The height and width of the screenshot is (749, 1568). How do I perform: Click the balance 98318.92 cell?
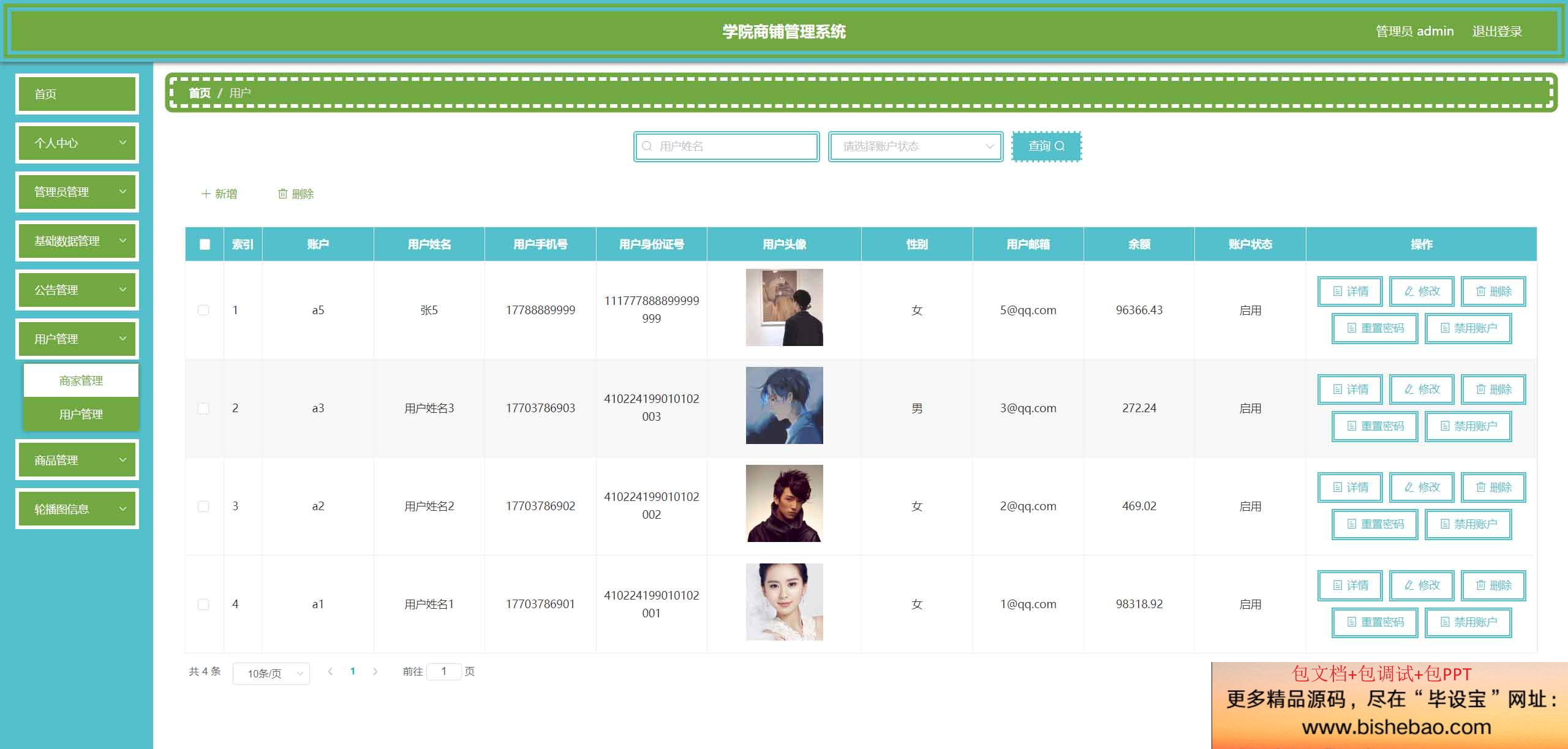point(1139,604)
